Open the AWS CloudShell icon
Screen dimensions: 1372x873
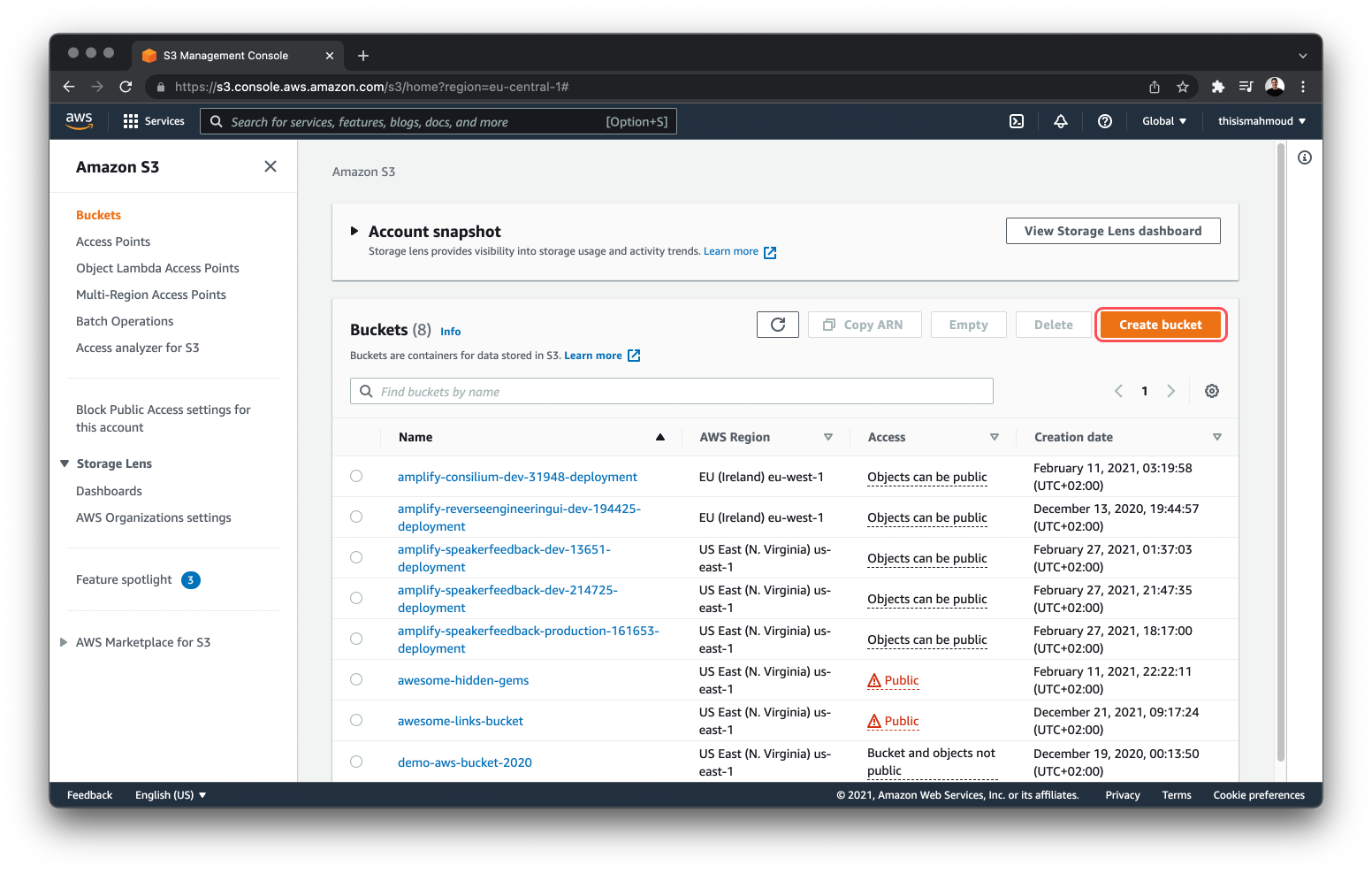point(1017,121)
